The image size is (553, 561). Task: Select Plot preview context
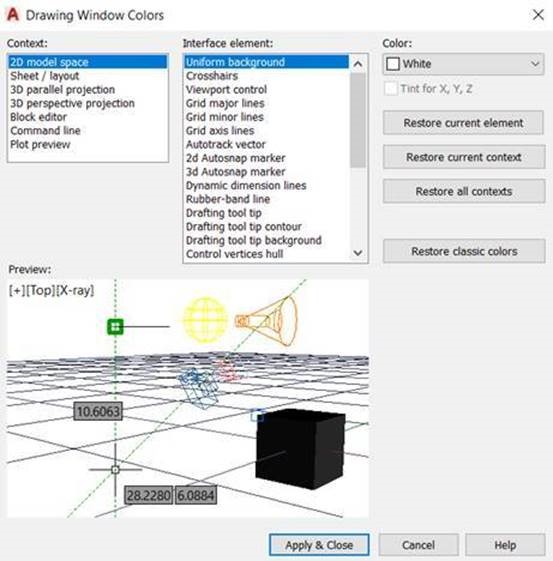(x=88, y=144)
